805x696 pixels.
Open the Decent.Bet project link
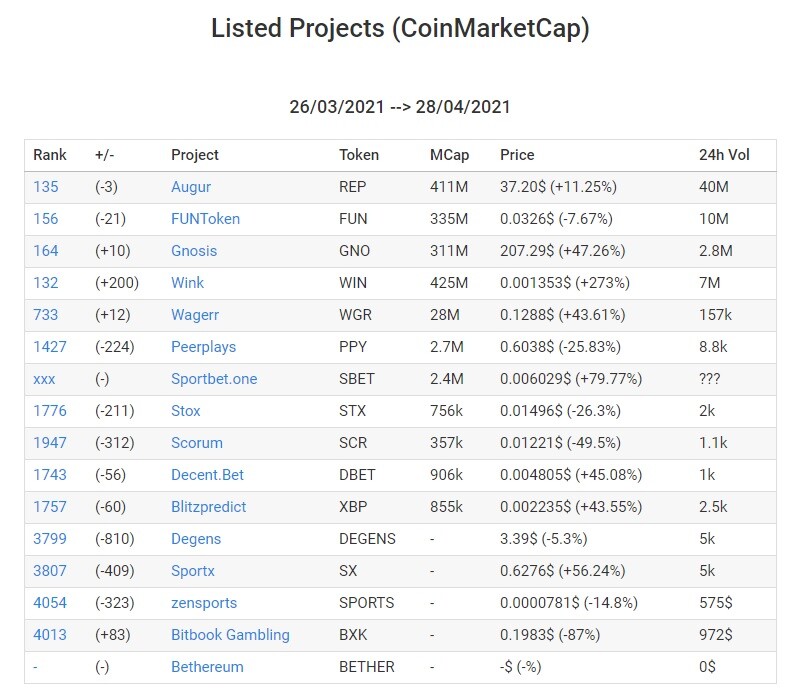click(x=207, y=475)
